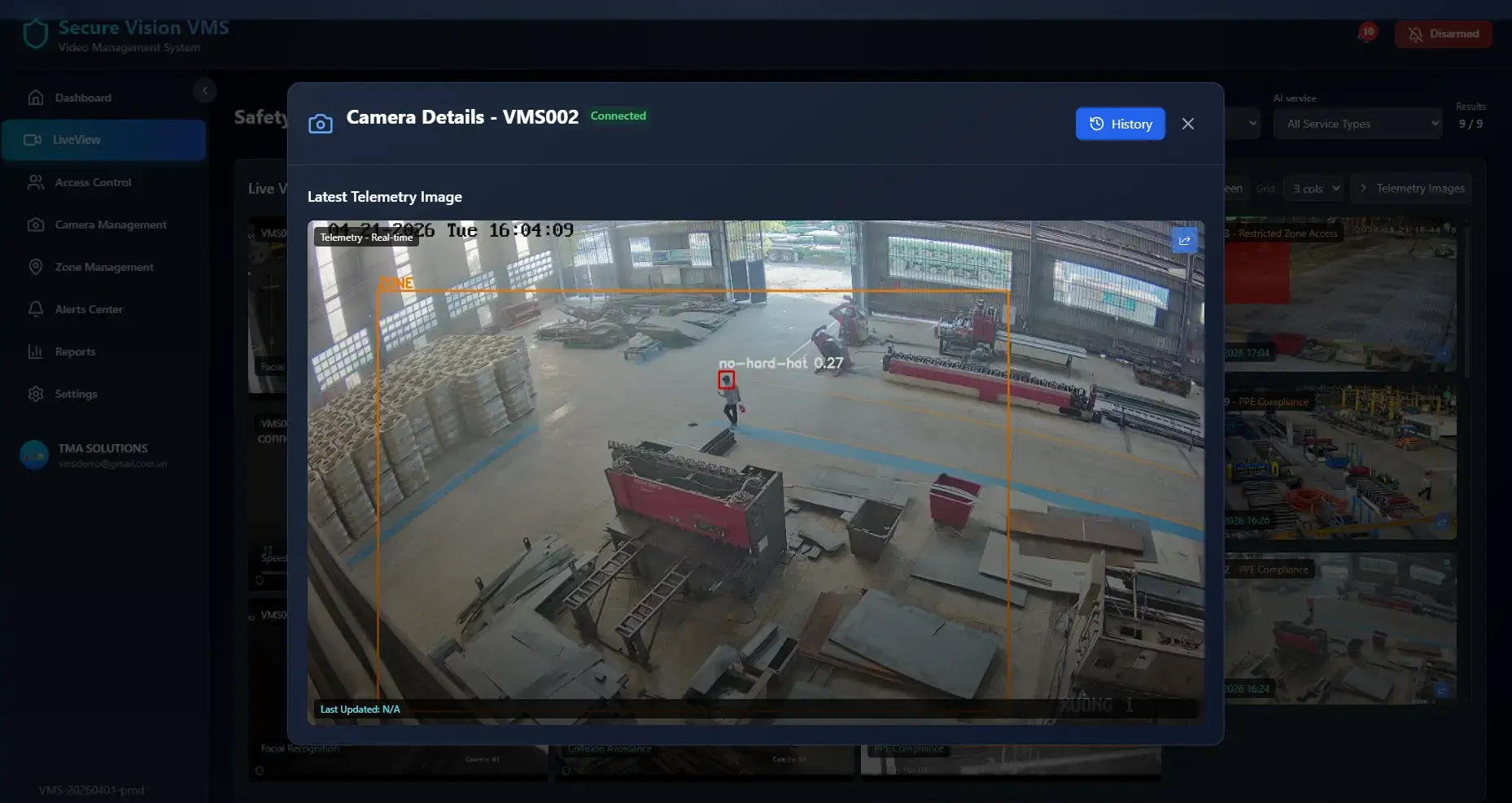The width and height of the screenshot is (1512, 803).
Task: Click the Disarmed button
Action: pyautogui.click(x=1443, y=34)
